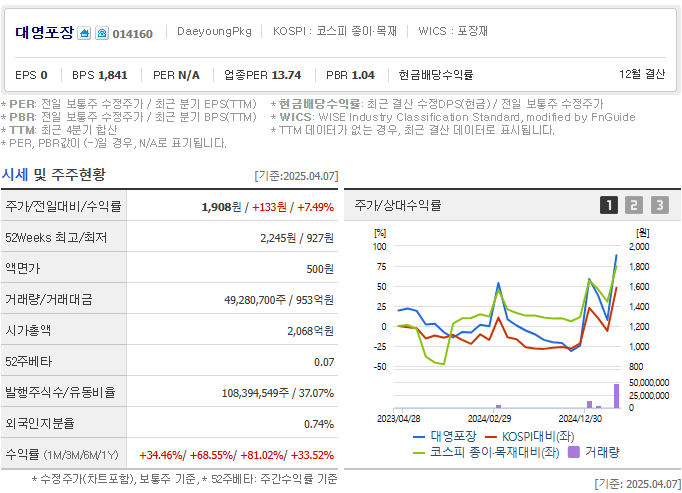The width and height of the screenshot is (682, 493).
Task: Click the 0.07 beta value
Action: [324, 362]
